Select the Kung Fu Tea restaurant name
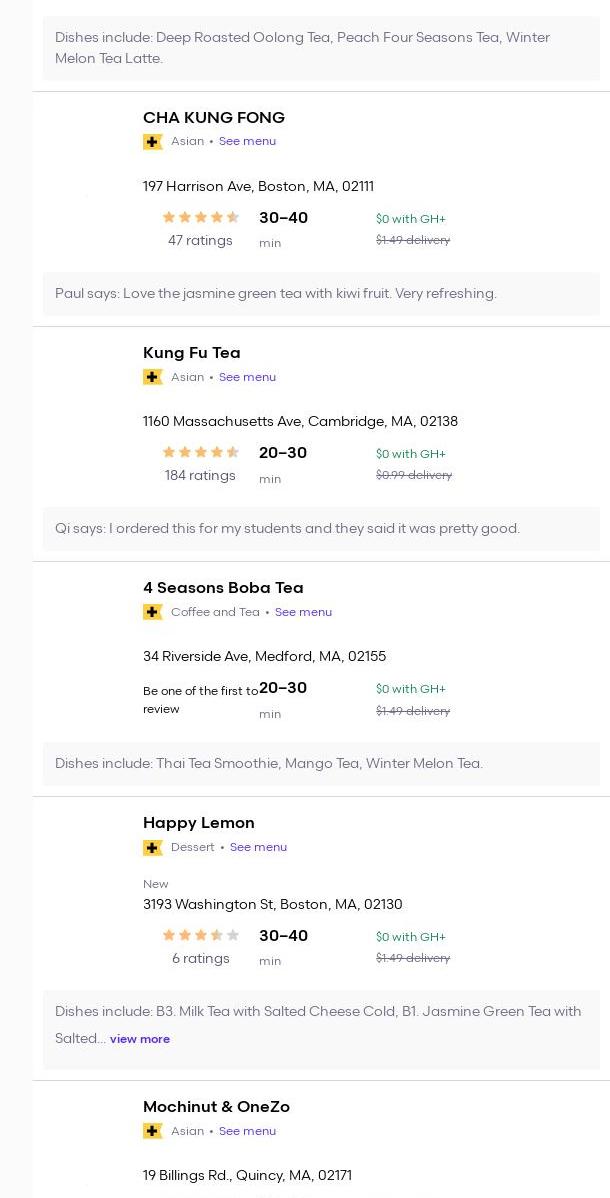 [192, 353]
